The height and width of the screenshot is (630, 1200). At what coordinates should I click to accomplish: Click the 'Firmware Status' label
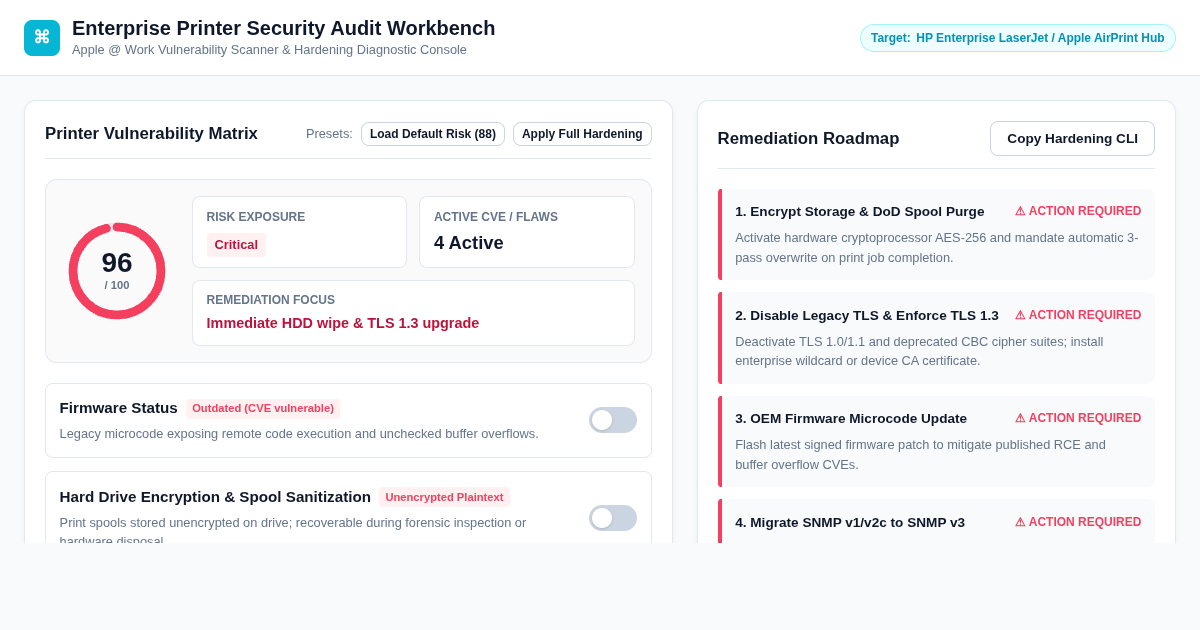[119, 408]
